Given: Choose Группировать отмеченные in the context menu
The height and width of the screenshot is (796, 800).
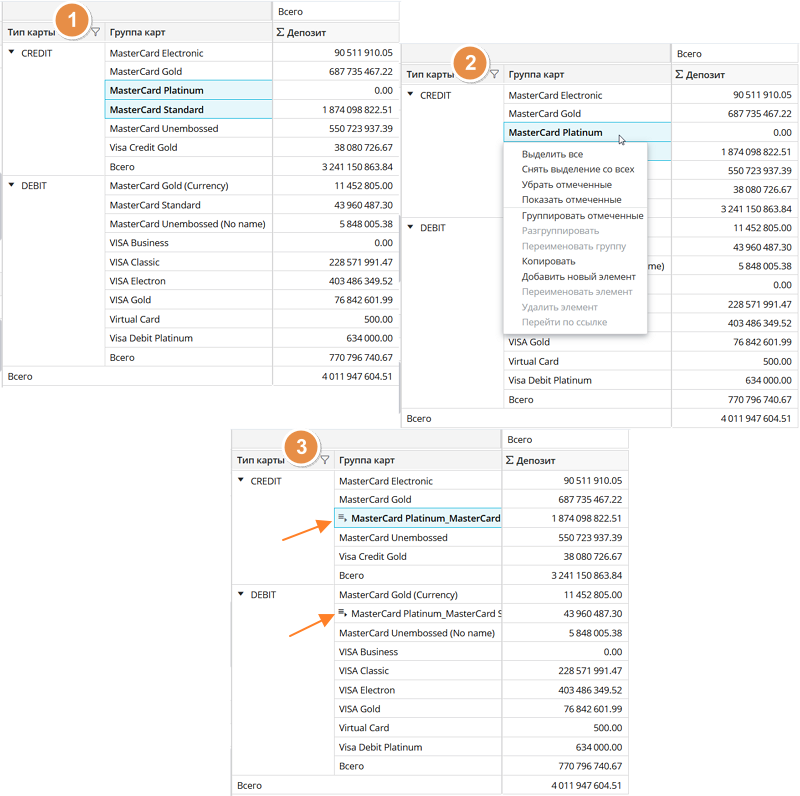Looking at the screenshot, I should pos(582,216).
